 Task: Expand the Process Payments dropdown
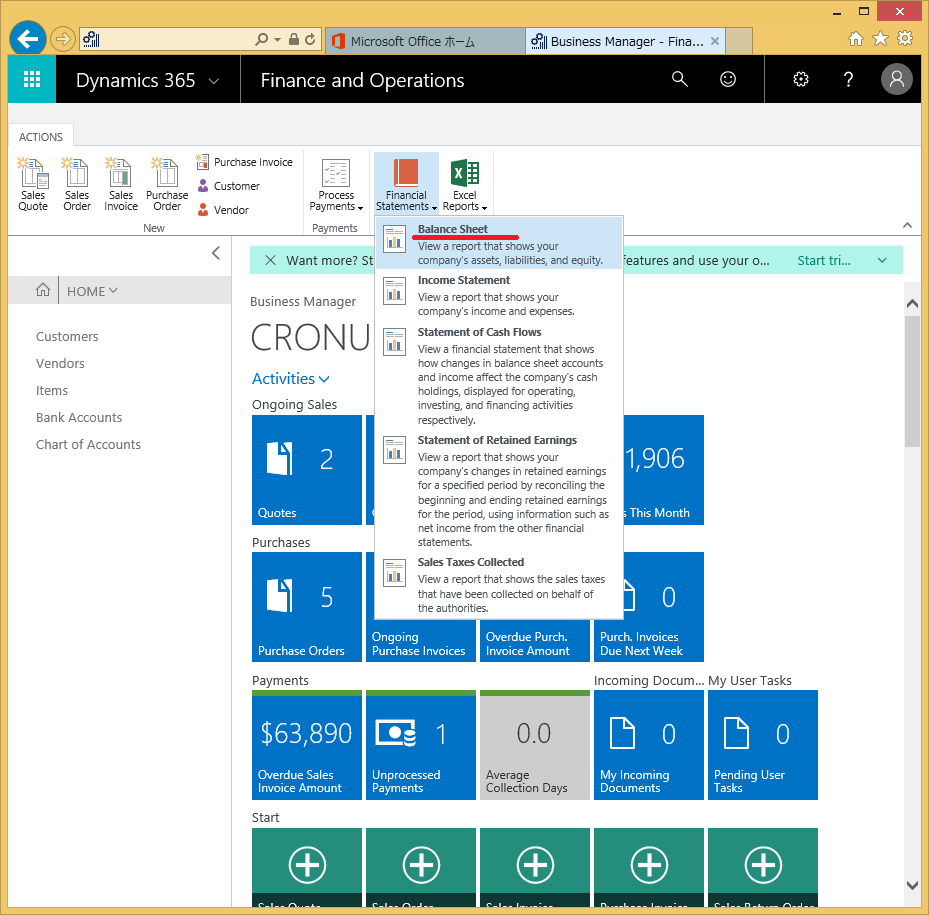click(336, 184)
